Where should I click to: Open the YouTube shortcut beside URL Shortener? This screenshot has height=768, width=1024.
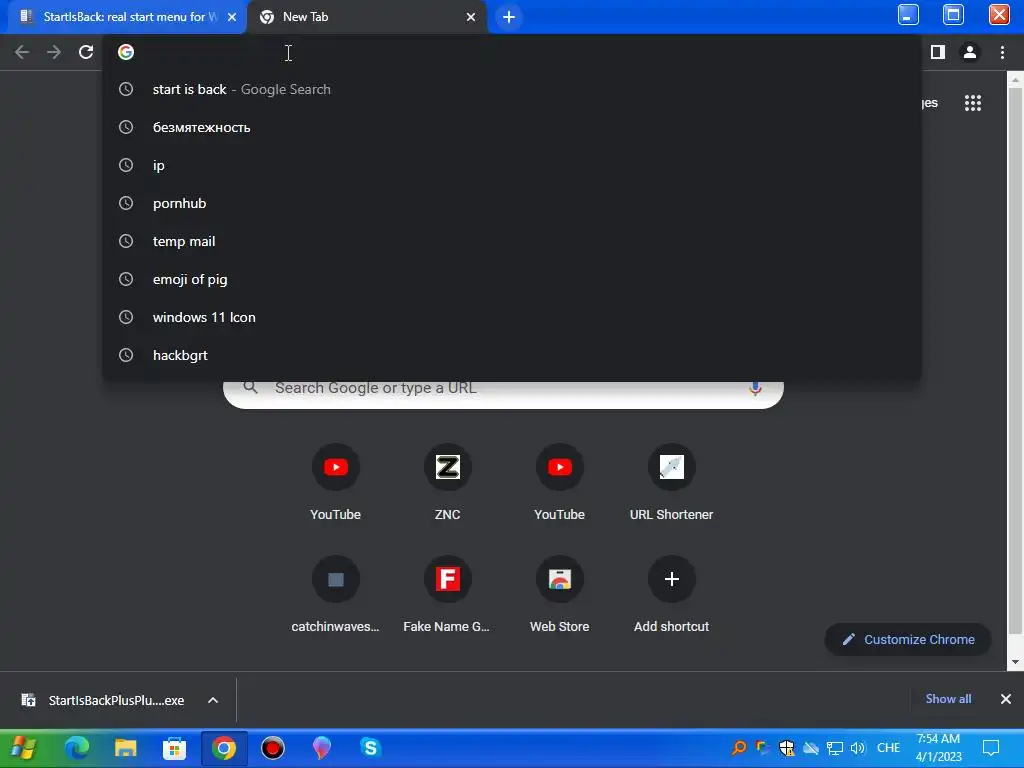pos(560,482)
